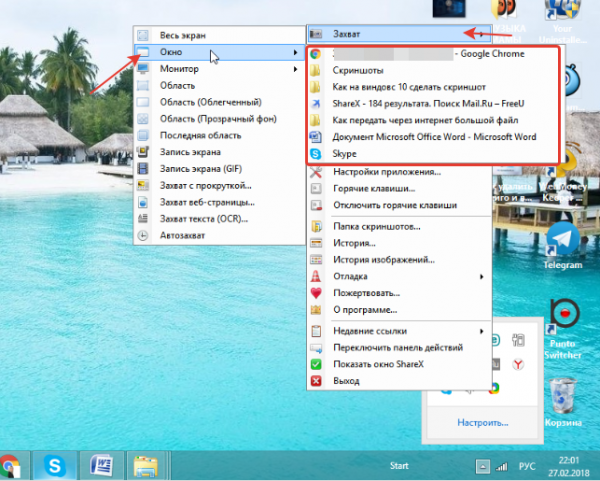Click the Автозахват clock icon

pyautogui.click(x=143, y=235)
